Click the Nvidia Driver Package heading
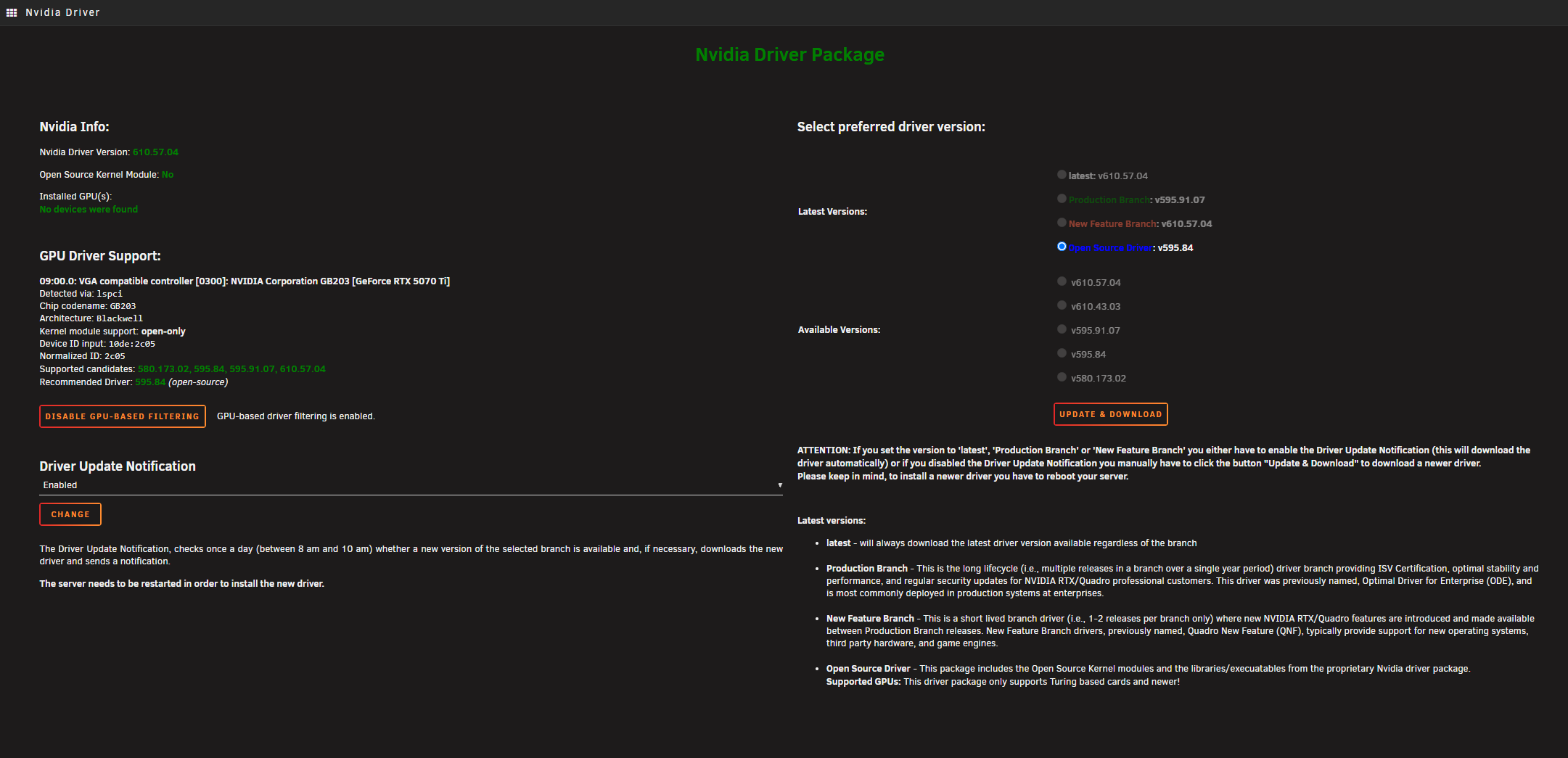 pos(789,54)
